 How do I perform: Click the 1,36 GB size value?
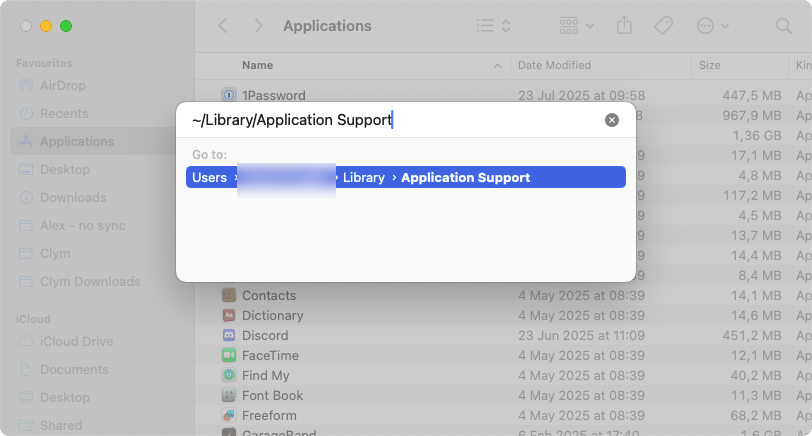757,135
